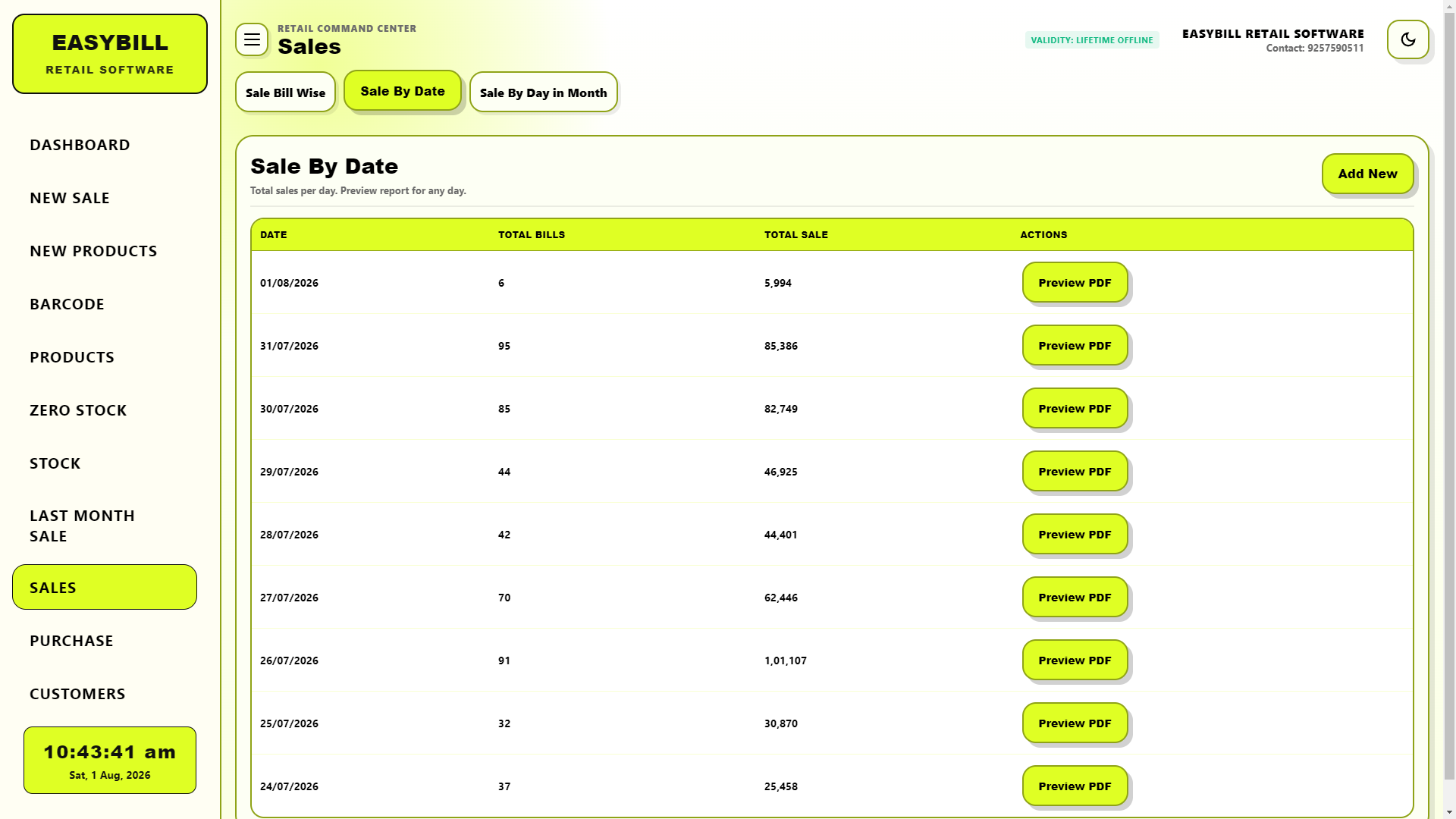Preview PDF for 31/07/2026 sales
The width and height of the screenshot is (1456, 819).
1075,346
